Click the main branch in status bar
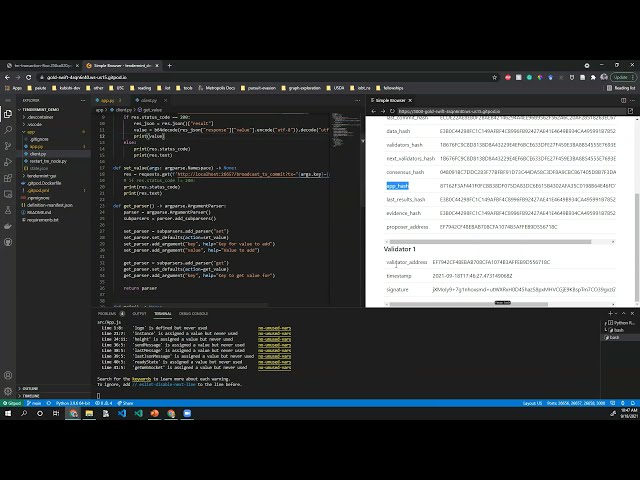The height and width of the screenshot is (480, 640). (34, 403)
